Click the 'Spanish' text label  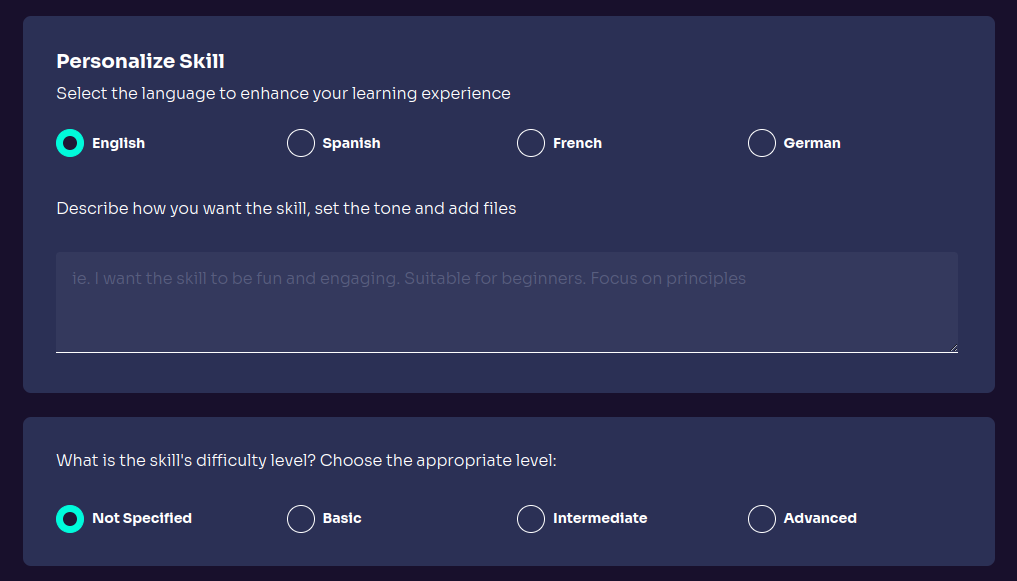click(351, 143)
